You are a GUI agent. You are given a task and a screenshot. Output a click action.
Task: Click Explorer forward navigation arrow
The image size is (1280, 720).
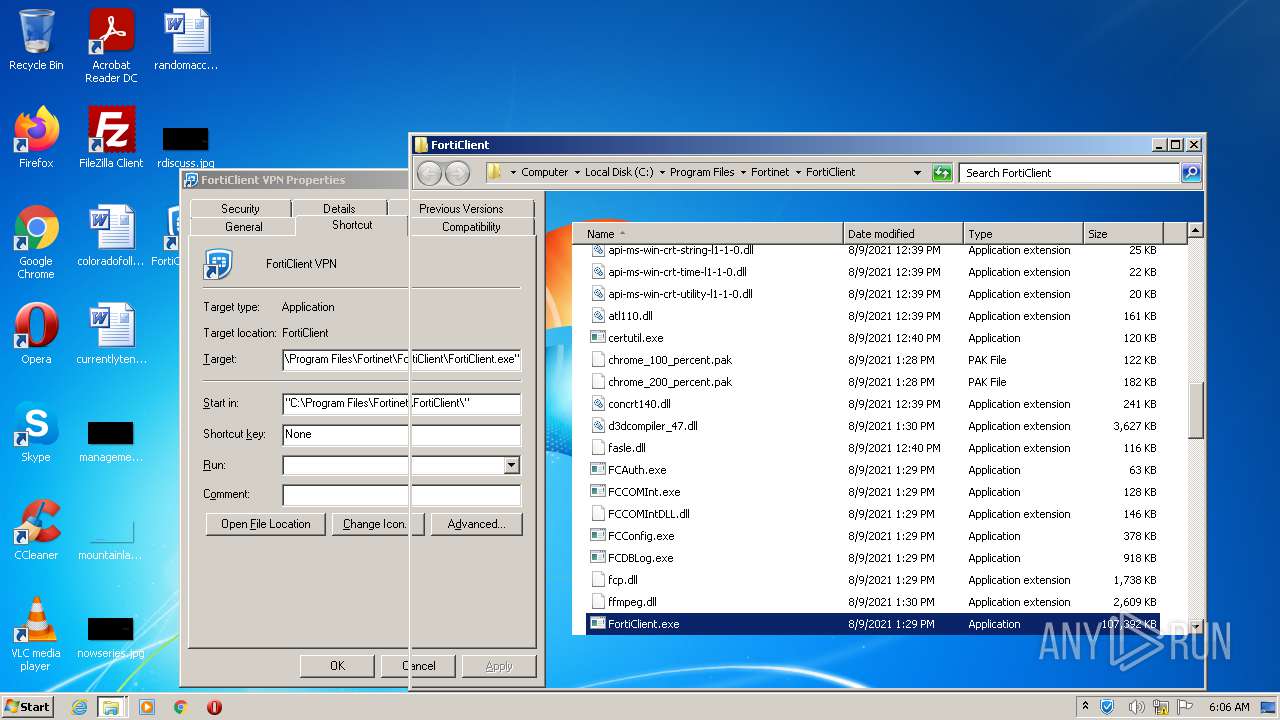457,173
